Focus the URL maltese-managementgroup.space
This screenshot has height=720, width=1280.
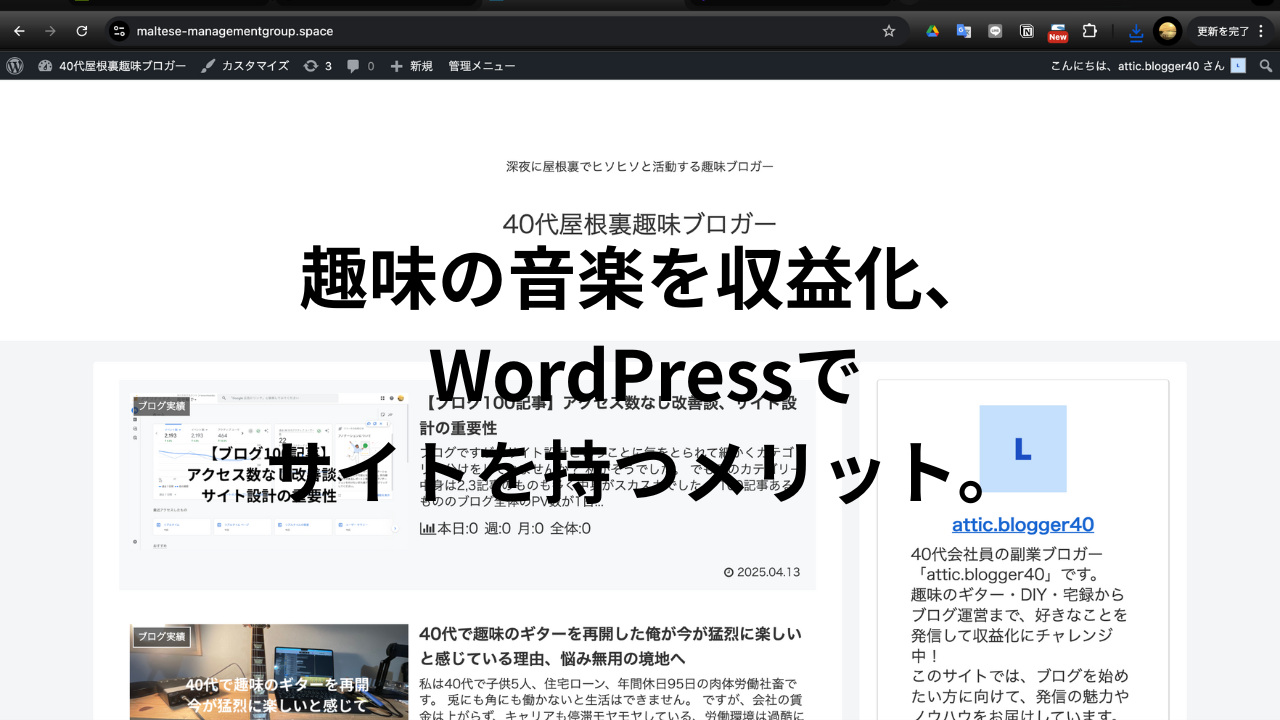(235, 31)
